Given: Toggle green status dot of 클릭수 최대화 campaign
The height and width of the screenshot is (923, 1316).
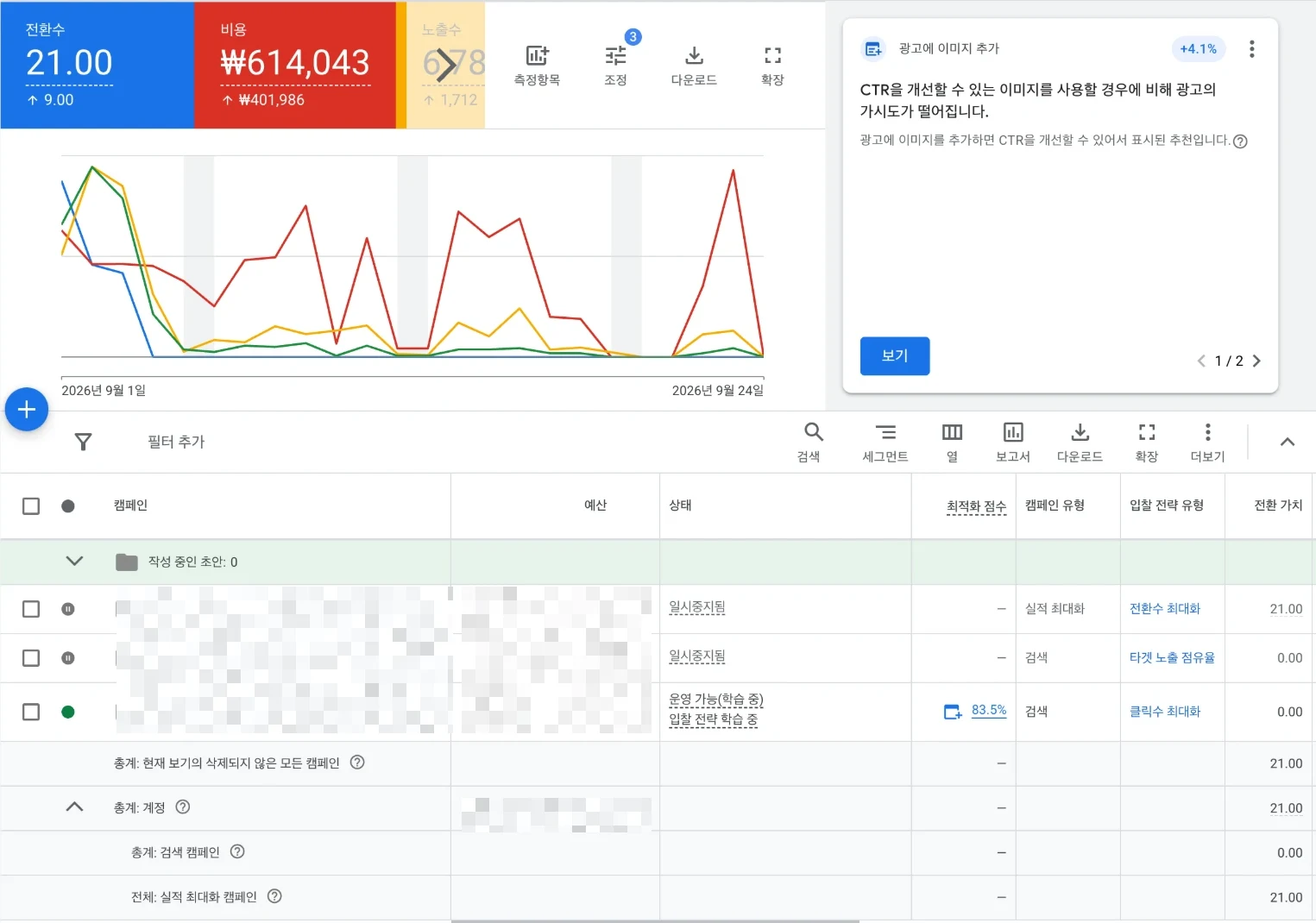Looking at the screenshot, I should (x=68, y=712).
